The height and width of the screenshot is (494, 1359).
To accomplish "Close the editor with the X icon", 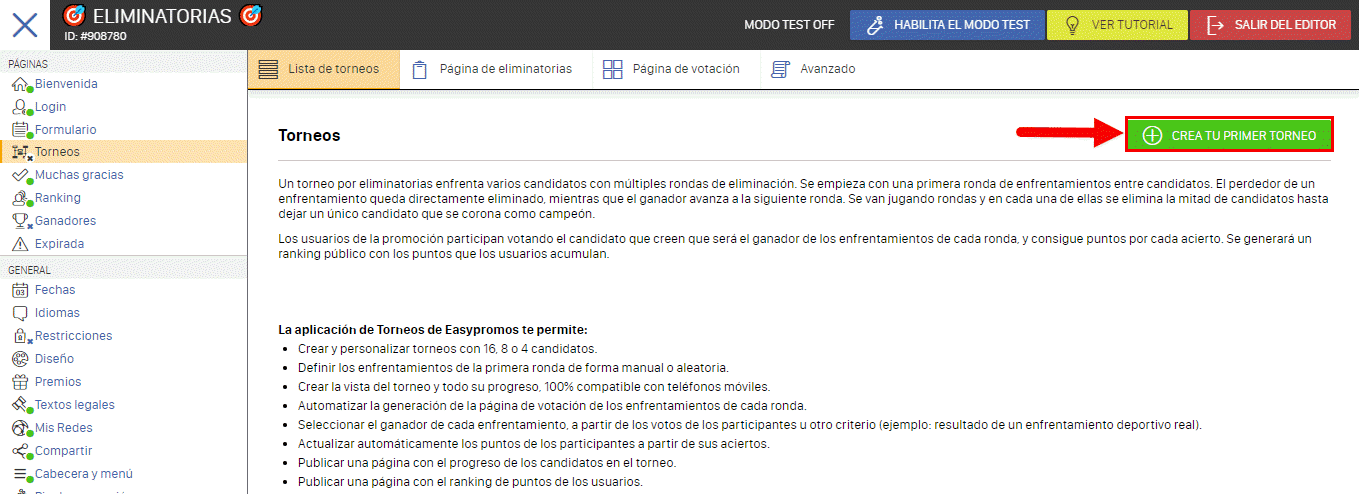I will click(x=25, y=25).
